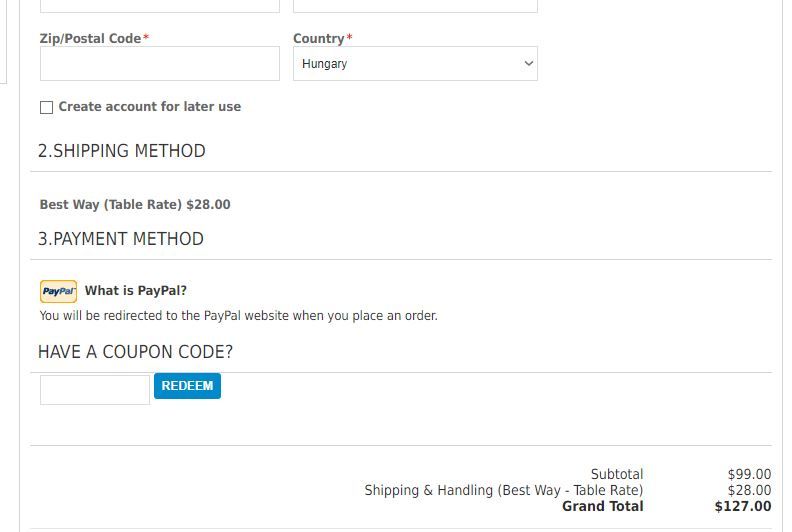
Task: Click the Shipping & Handling (Best Way - Table Rate) label
Action: [504, 490]
